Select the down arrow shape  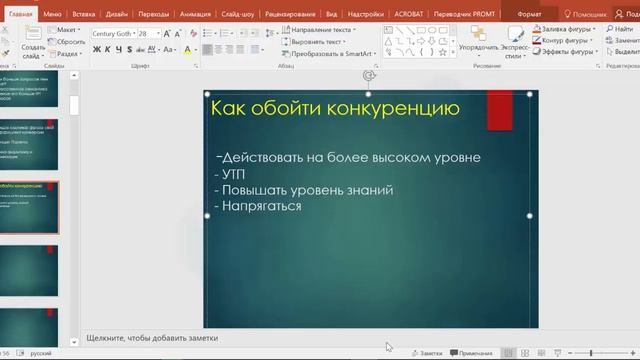click(432, 41)
